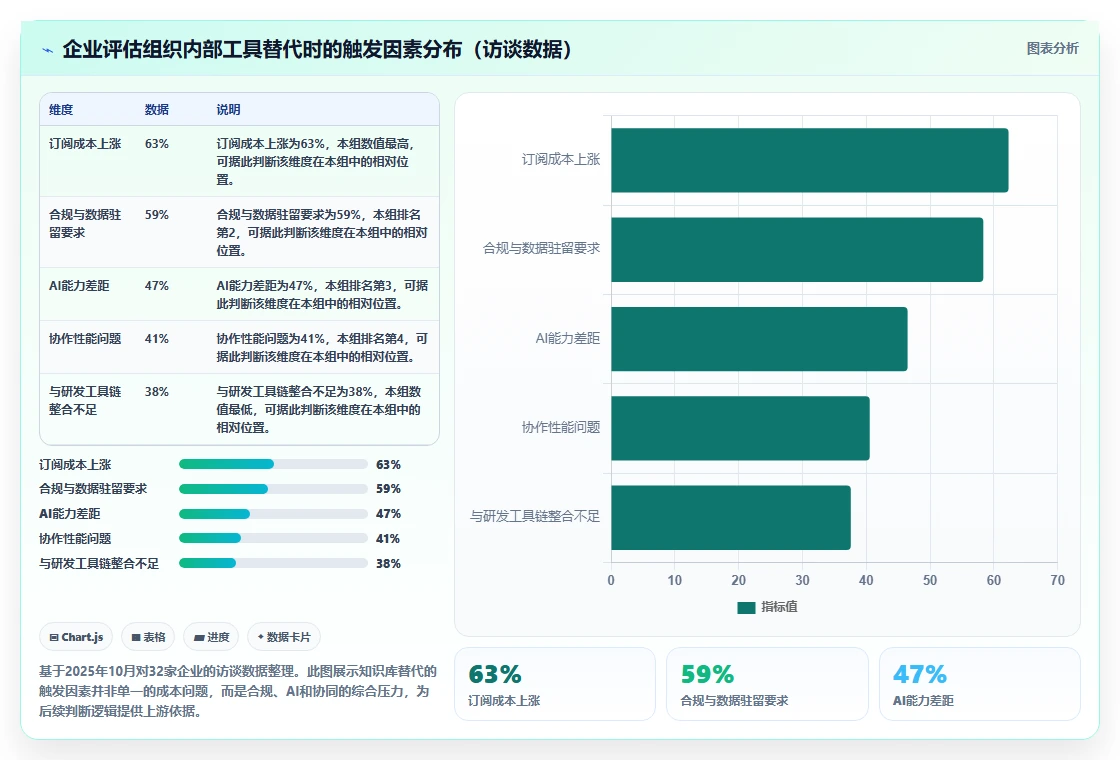The image size is (1120, 760).
Task: Click the x-axis tick value 70
Action: coord(1057,581)
